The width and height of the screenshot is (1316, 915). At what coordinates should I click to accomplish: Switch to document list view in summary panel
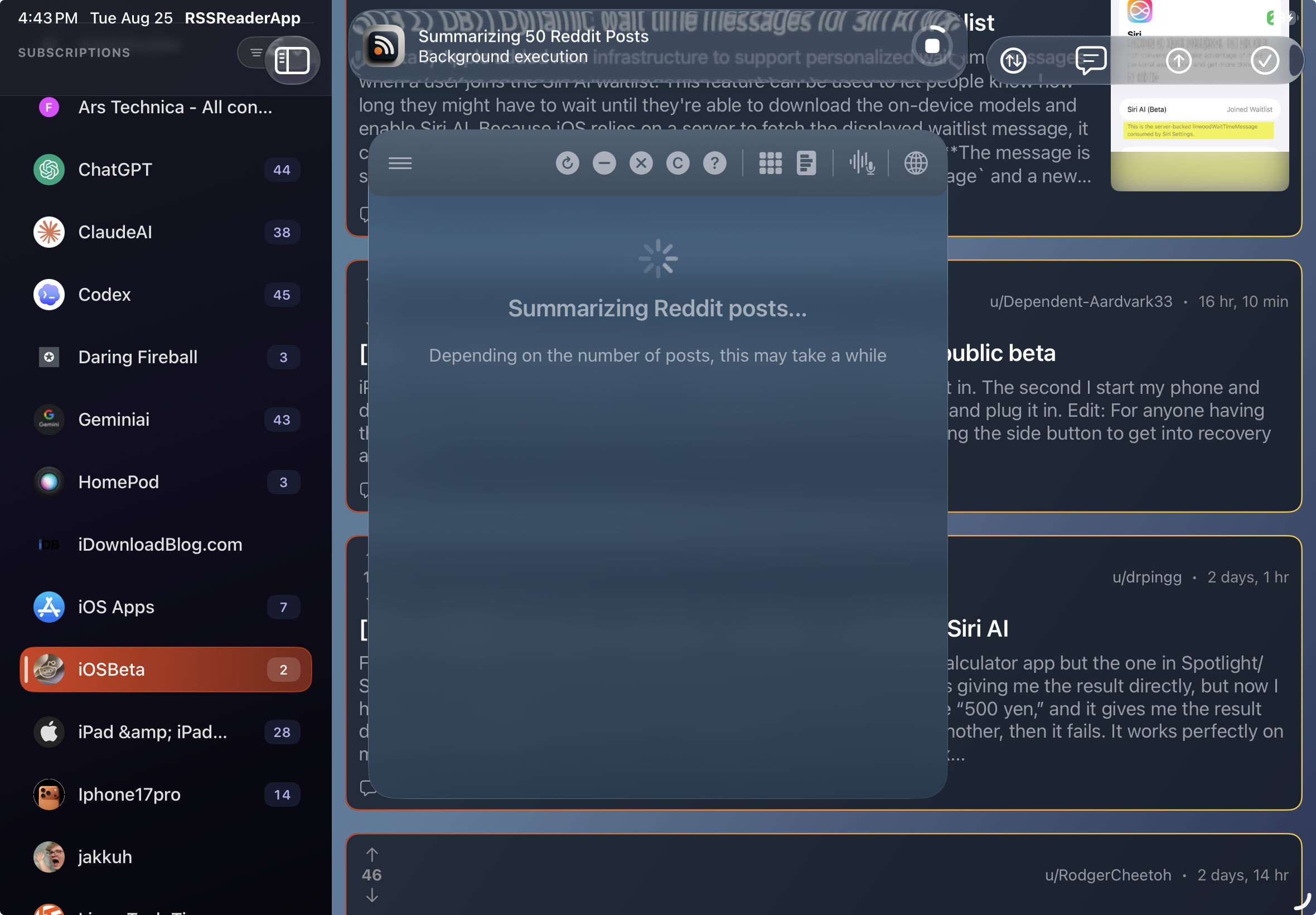tap(806, 163)
